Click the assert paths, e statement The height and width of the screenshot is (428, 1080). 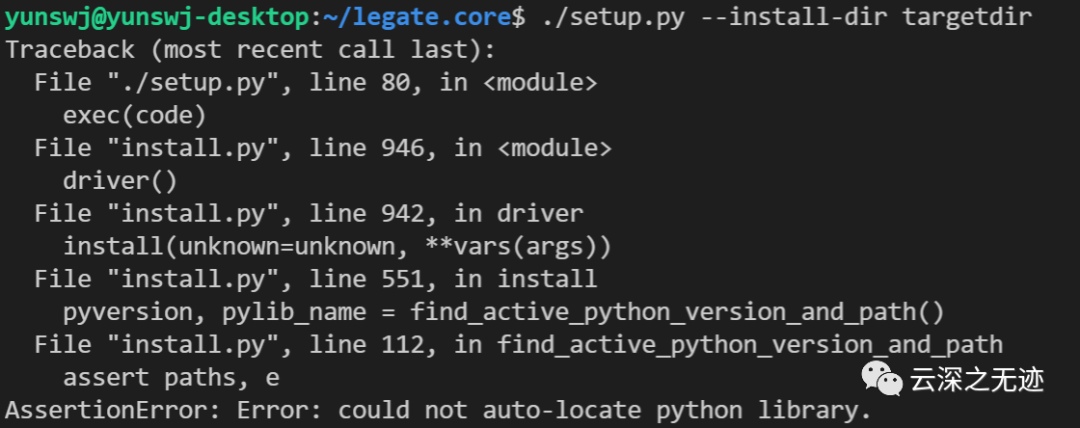(x=171, y=378)
